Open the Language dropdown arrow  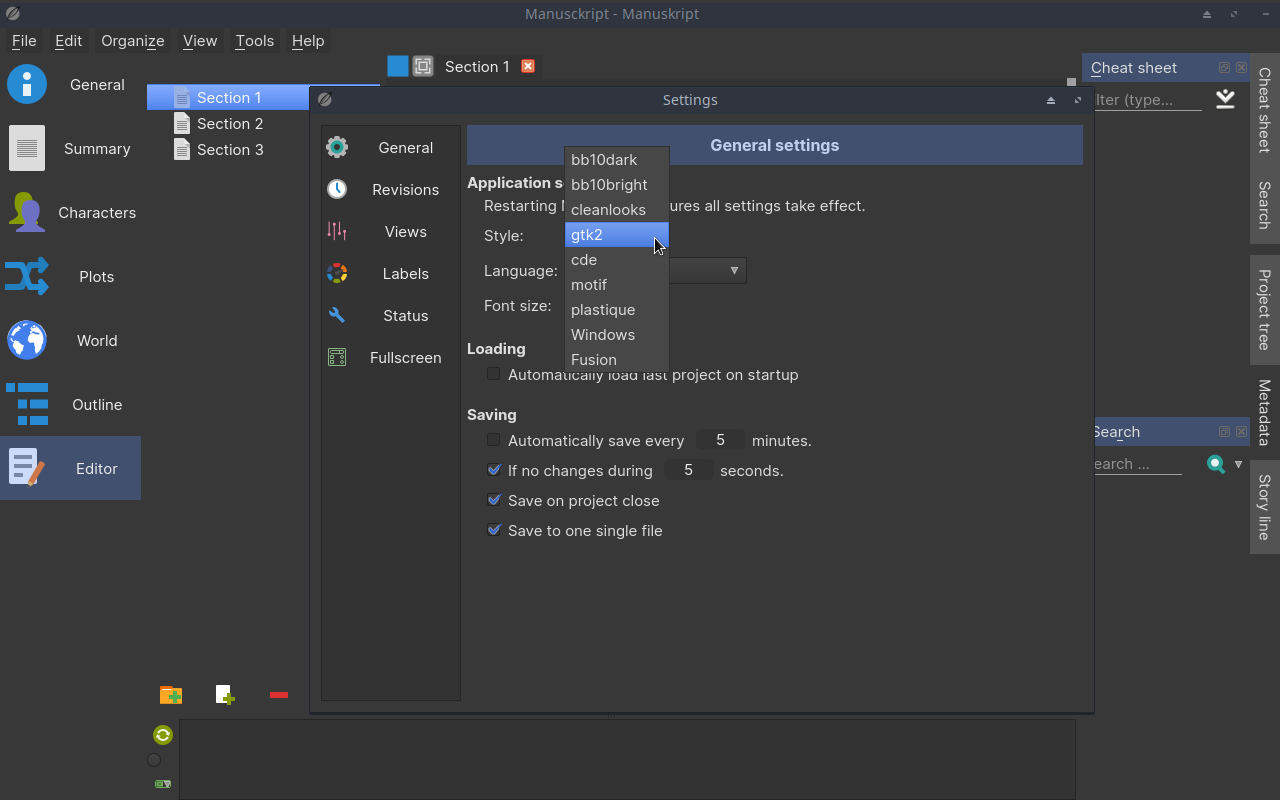point(734,271)
